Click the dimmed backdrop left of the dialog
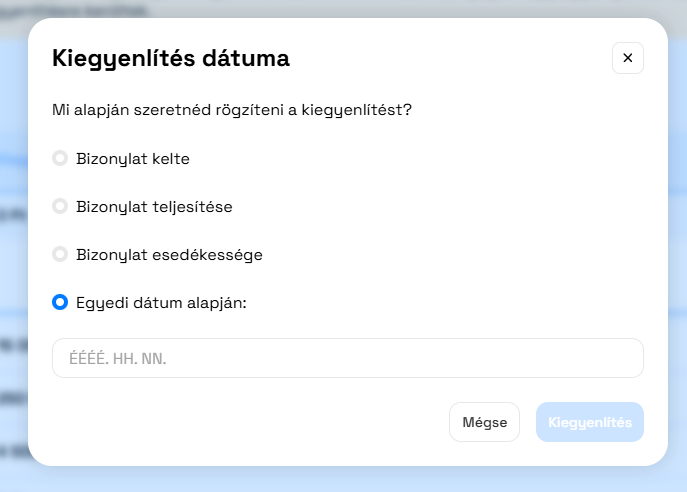The width and height of the screenshot is (687, 492). pos(13,250)
